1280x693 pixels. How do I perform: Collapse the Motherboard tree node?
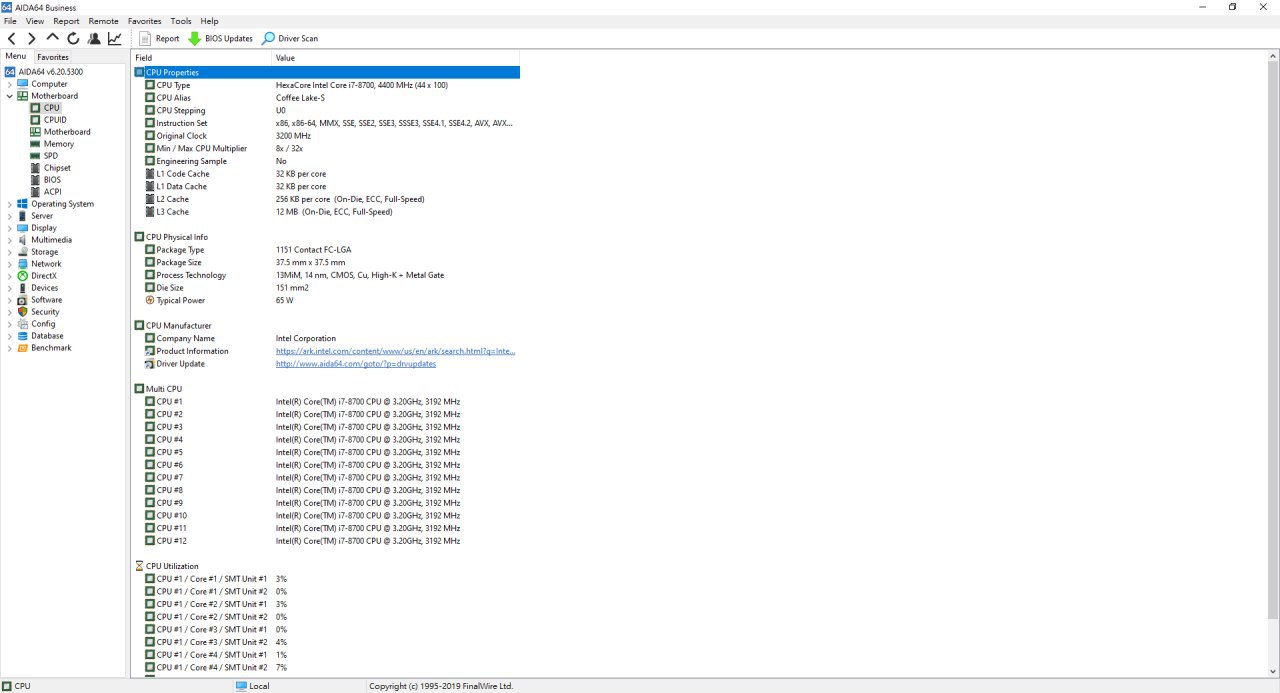tap(10, 96)
